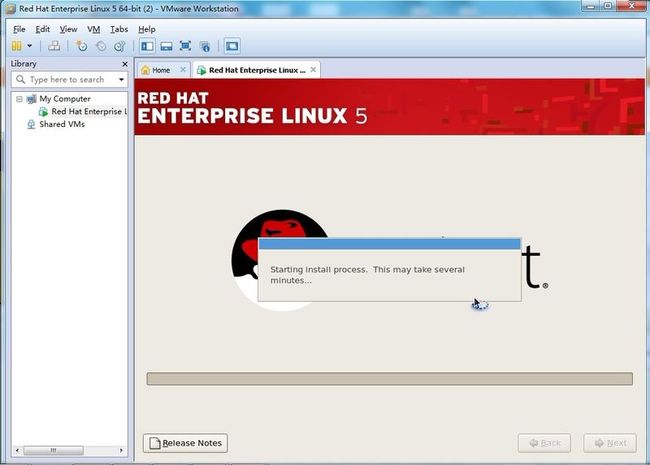Toggle the thumbnail bar icon
The height and width of the screenshot is (465, 650).
(x=166, y=46)
